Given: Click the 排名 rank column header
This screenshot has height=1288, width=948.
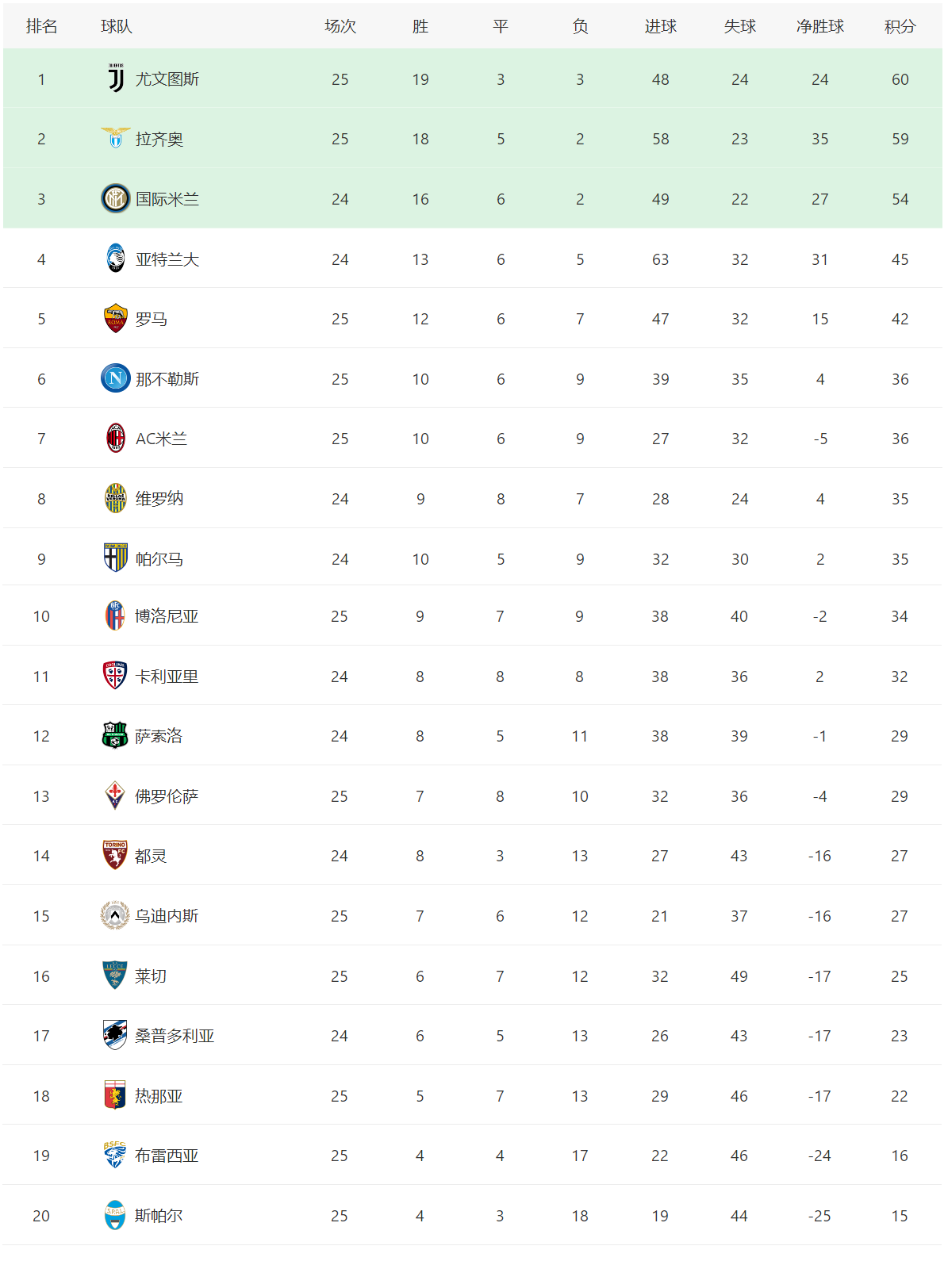Looking at the screenshot, I should [x=41, y=26].
